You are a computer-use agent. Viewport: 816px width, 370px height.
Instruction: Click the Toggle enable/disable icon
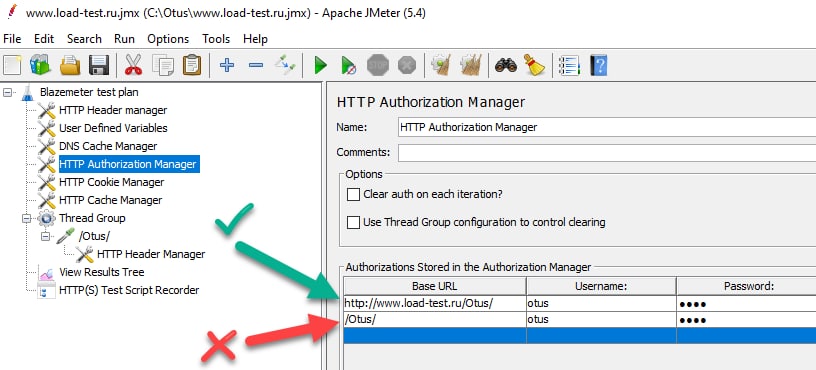tap(285, 66)
